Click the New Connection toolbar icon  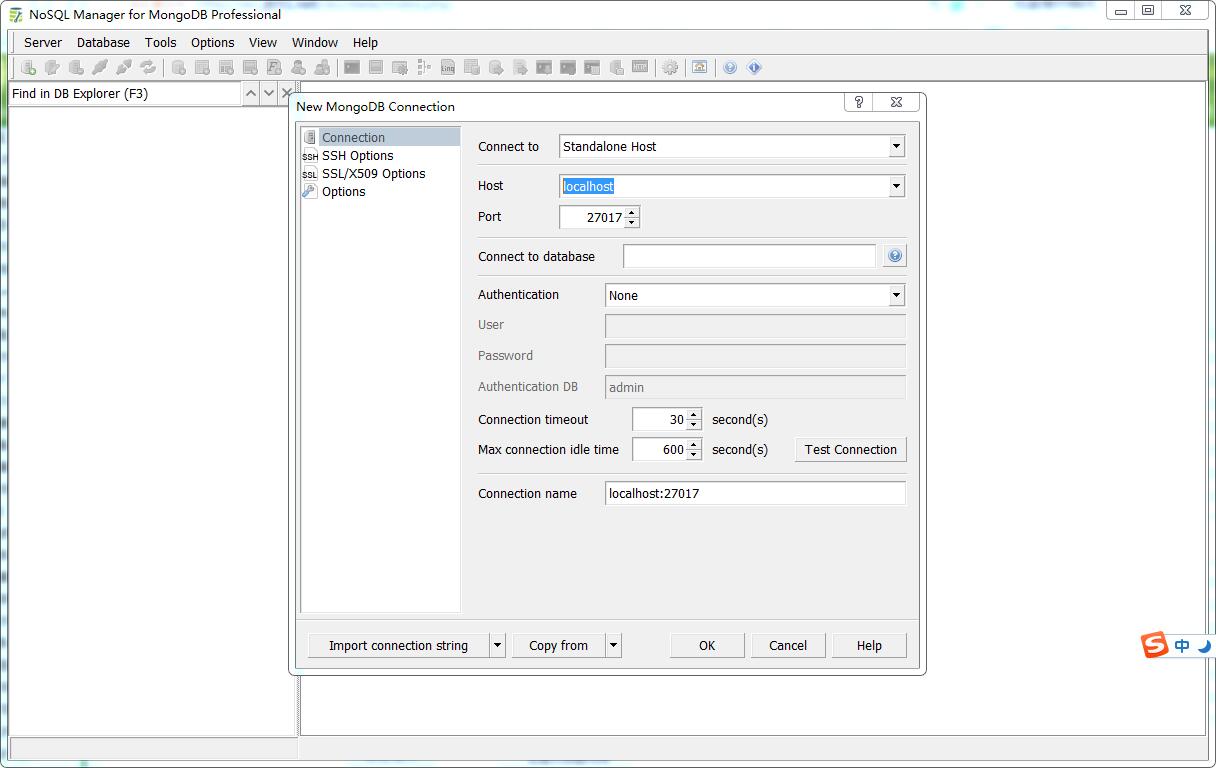click(27, 67)
